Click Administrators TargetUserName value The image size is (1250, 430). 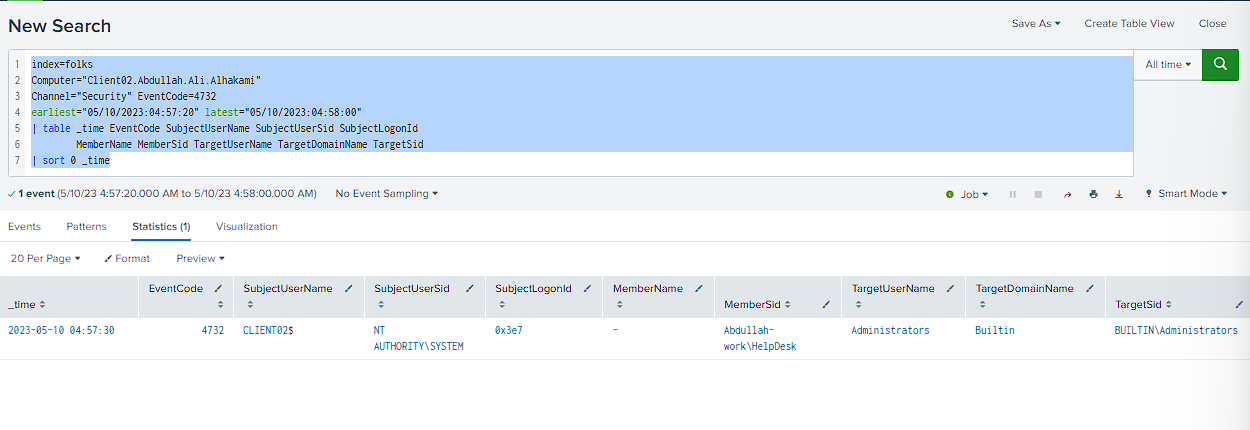point(890,330)
